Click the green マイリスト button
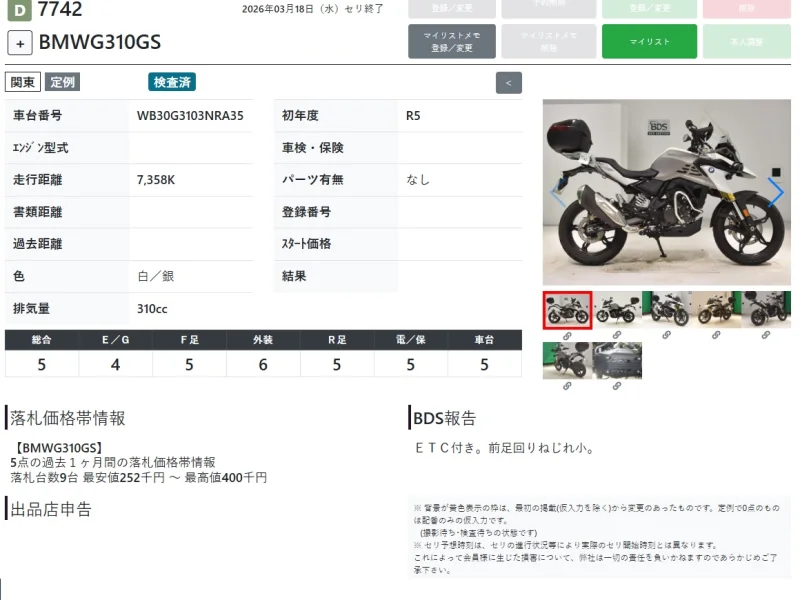Viewport: 800px width, 600px height. pyautogui.click(x=649, y=41)
